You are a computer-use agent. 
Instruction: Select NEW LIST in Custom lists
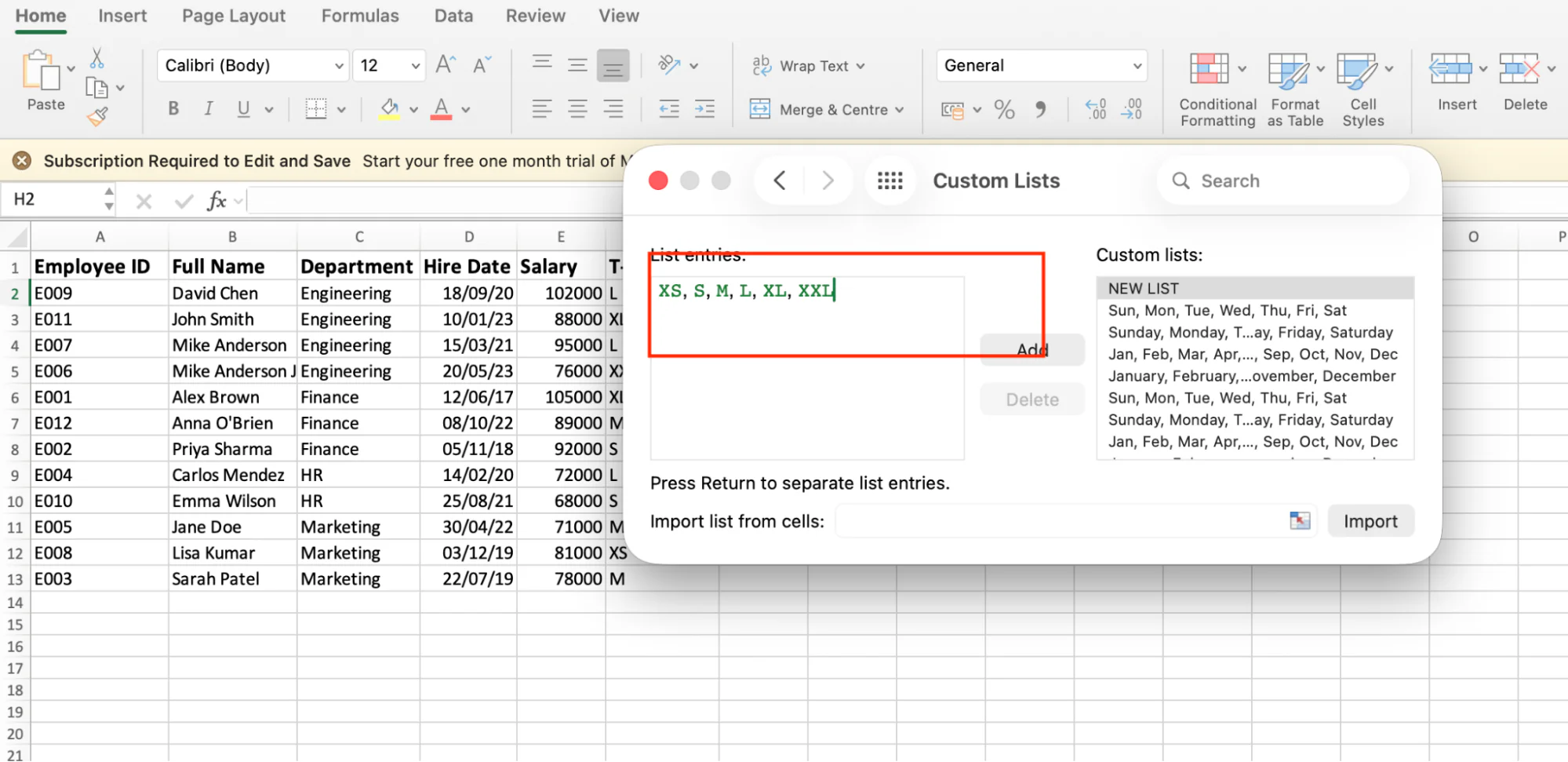(1255, 288)
